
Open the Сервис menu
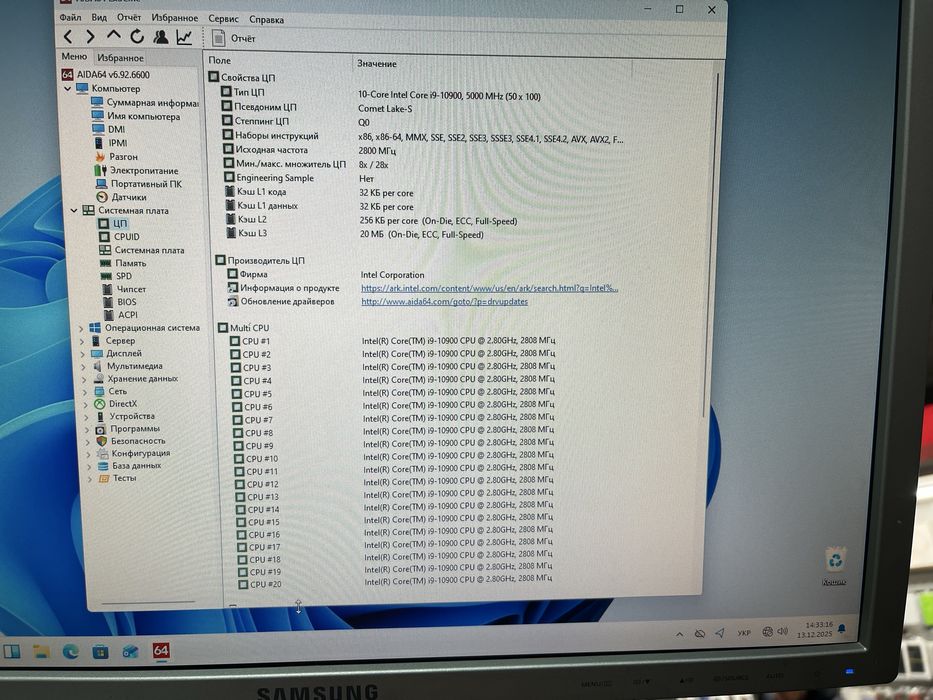(x=224, y=18)
